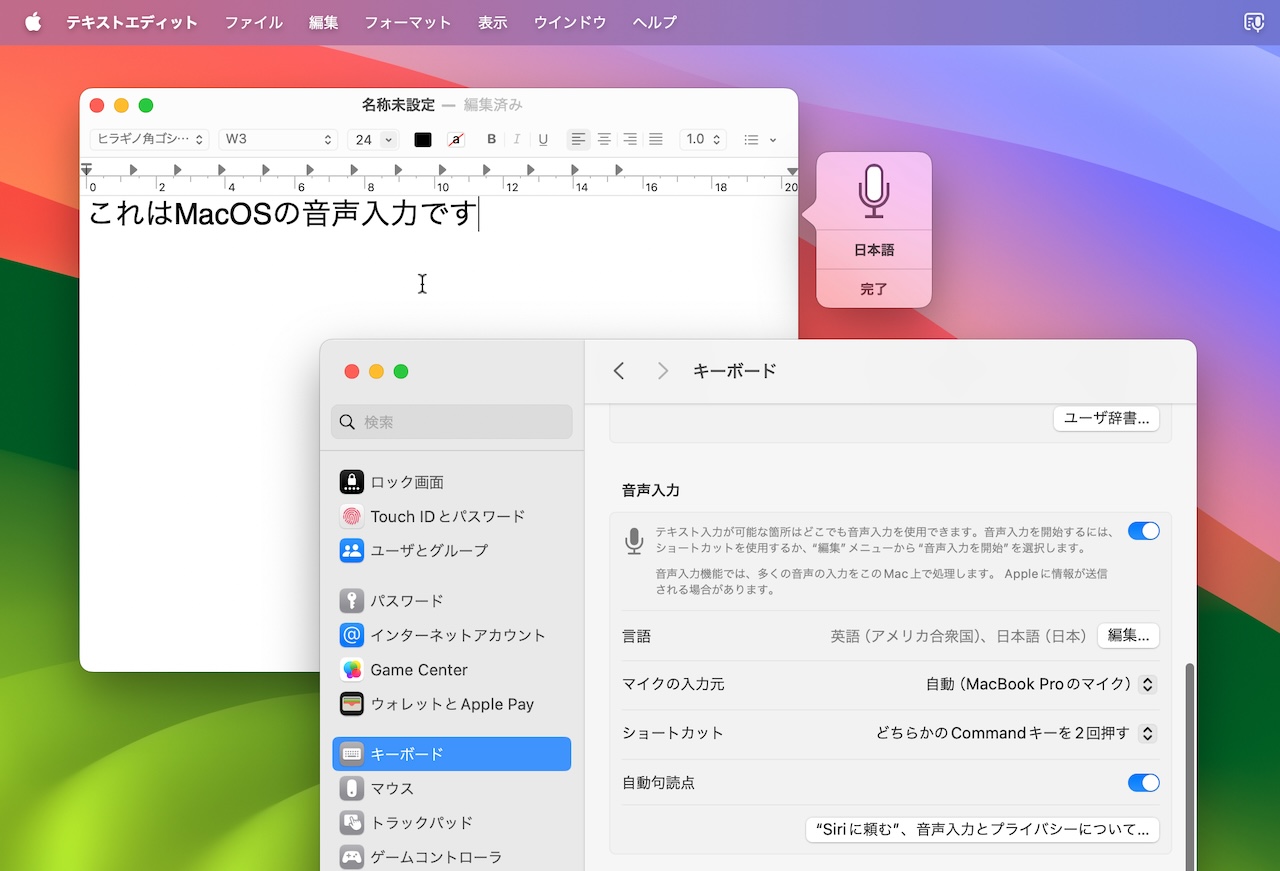Image resolution: width=1280 pixels, height=871 pixels.
Task: Click the black text color swatch
Action: 423,140
